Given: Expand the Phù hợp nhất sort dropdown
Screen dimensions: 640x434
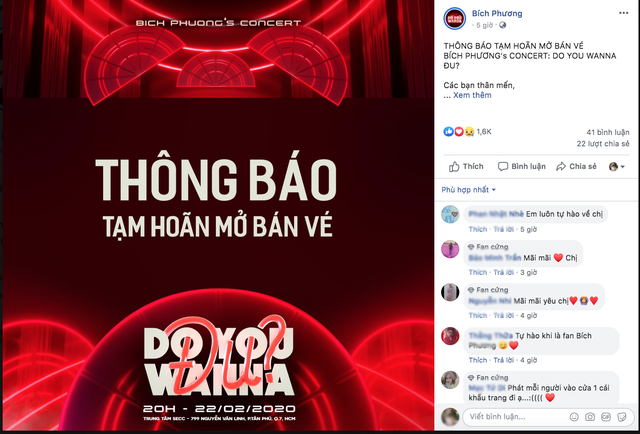Looking at the screenshot, I should 469,190.
